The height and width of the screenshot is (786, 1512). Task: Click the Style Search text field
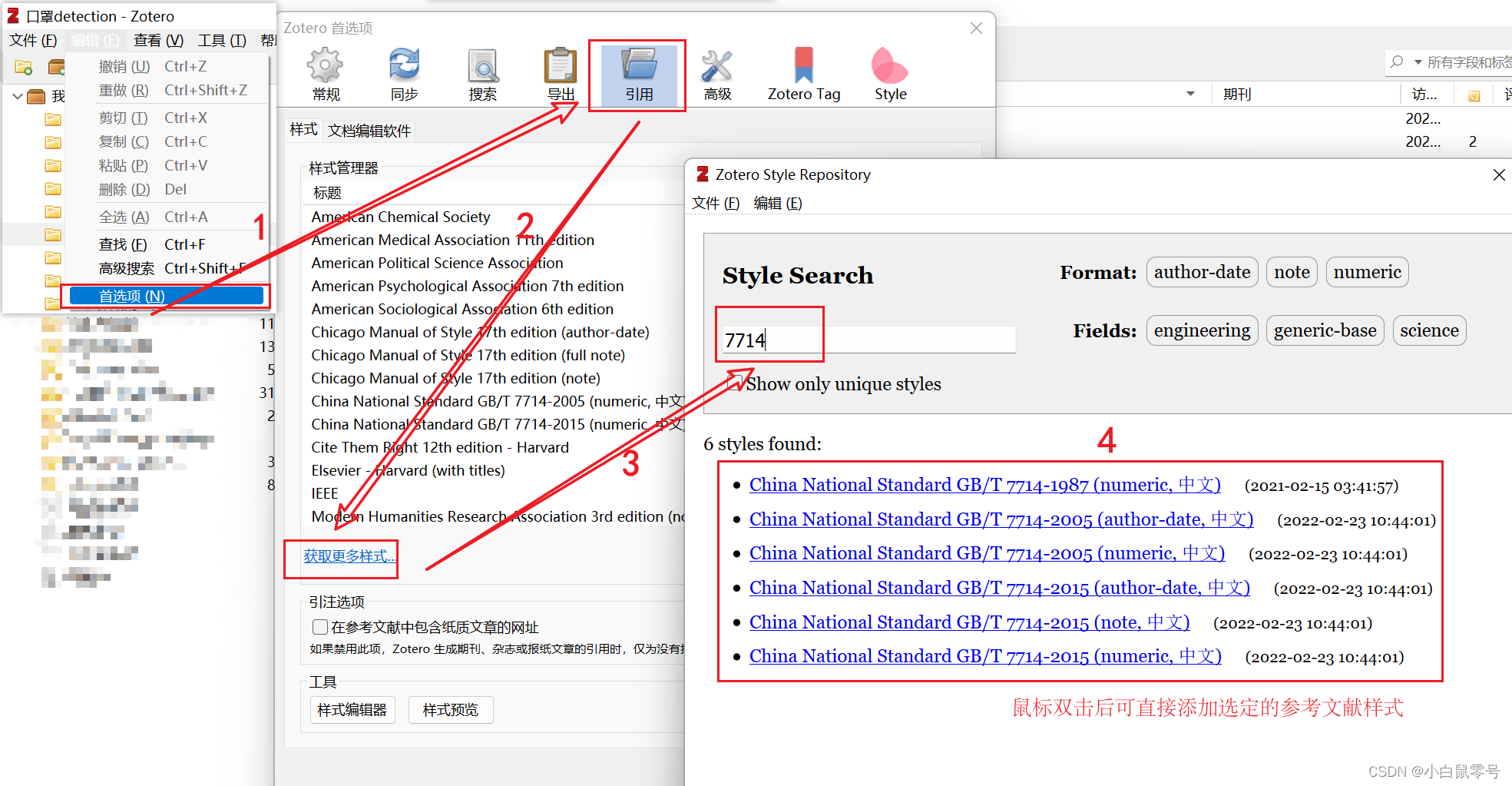point(868,340)
